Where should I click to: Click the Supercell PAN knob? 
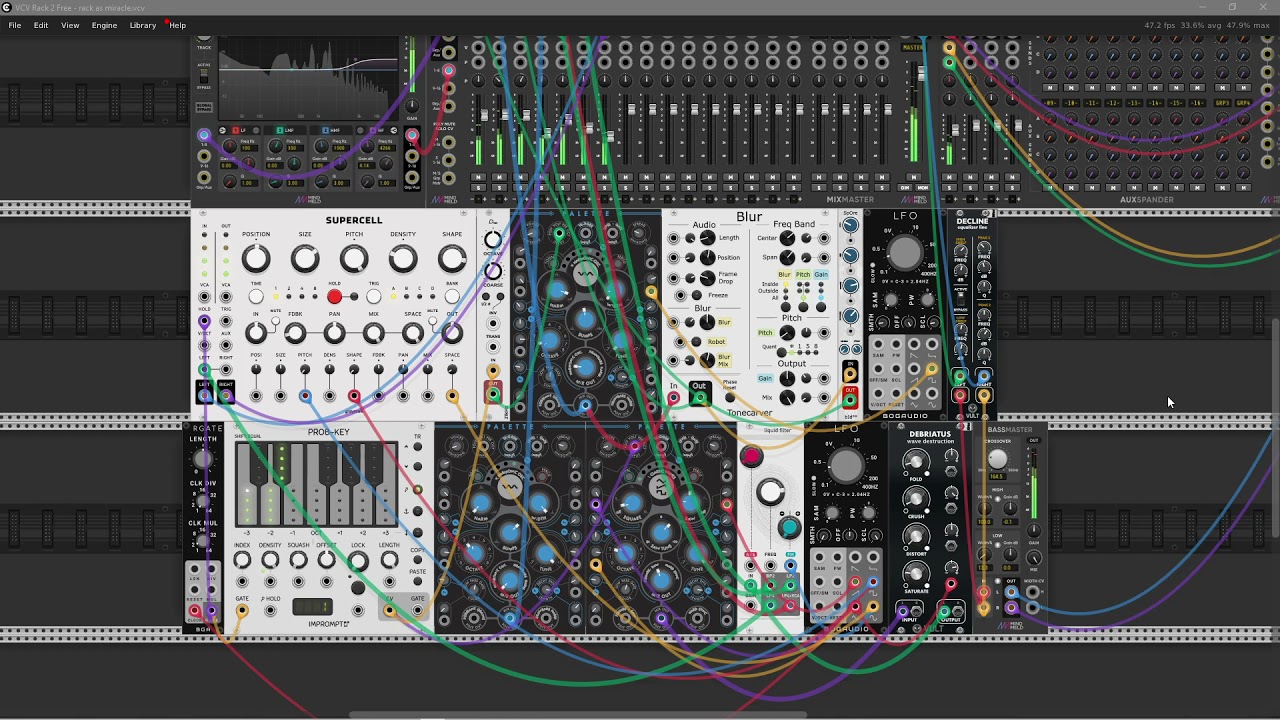[334, 333]
